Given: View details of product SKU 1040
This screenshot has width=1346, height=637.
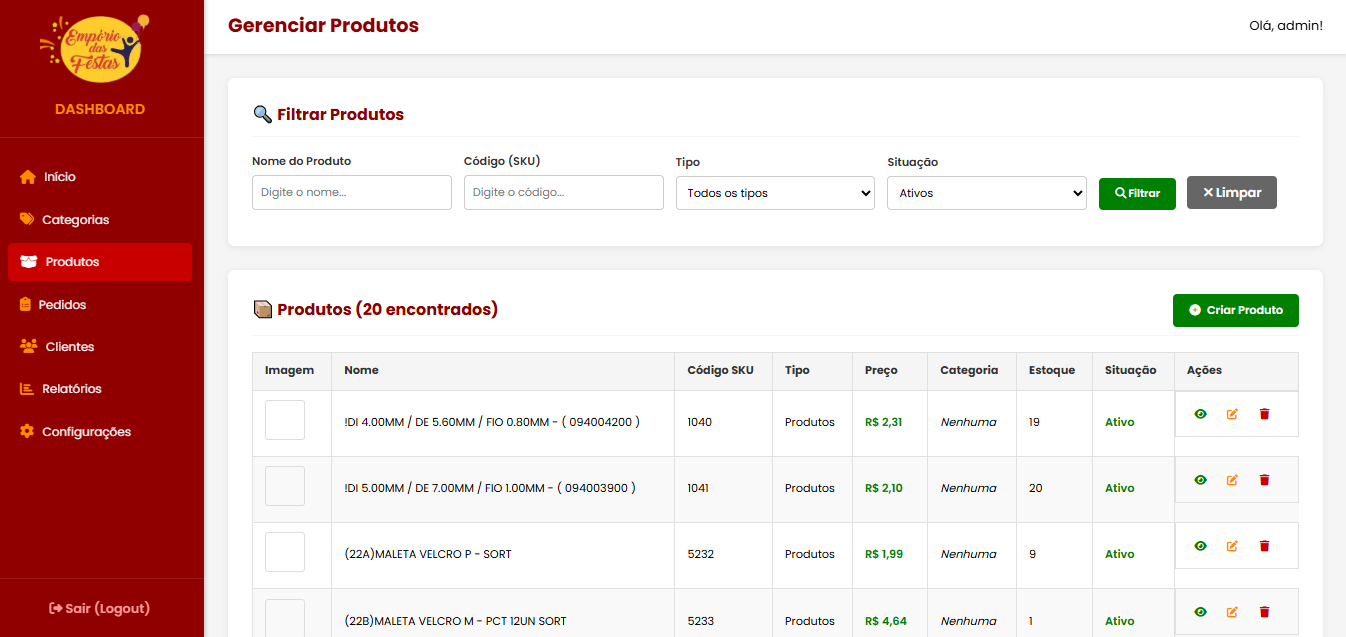Looking at the screenshot, I should point(1200,414).
